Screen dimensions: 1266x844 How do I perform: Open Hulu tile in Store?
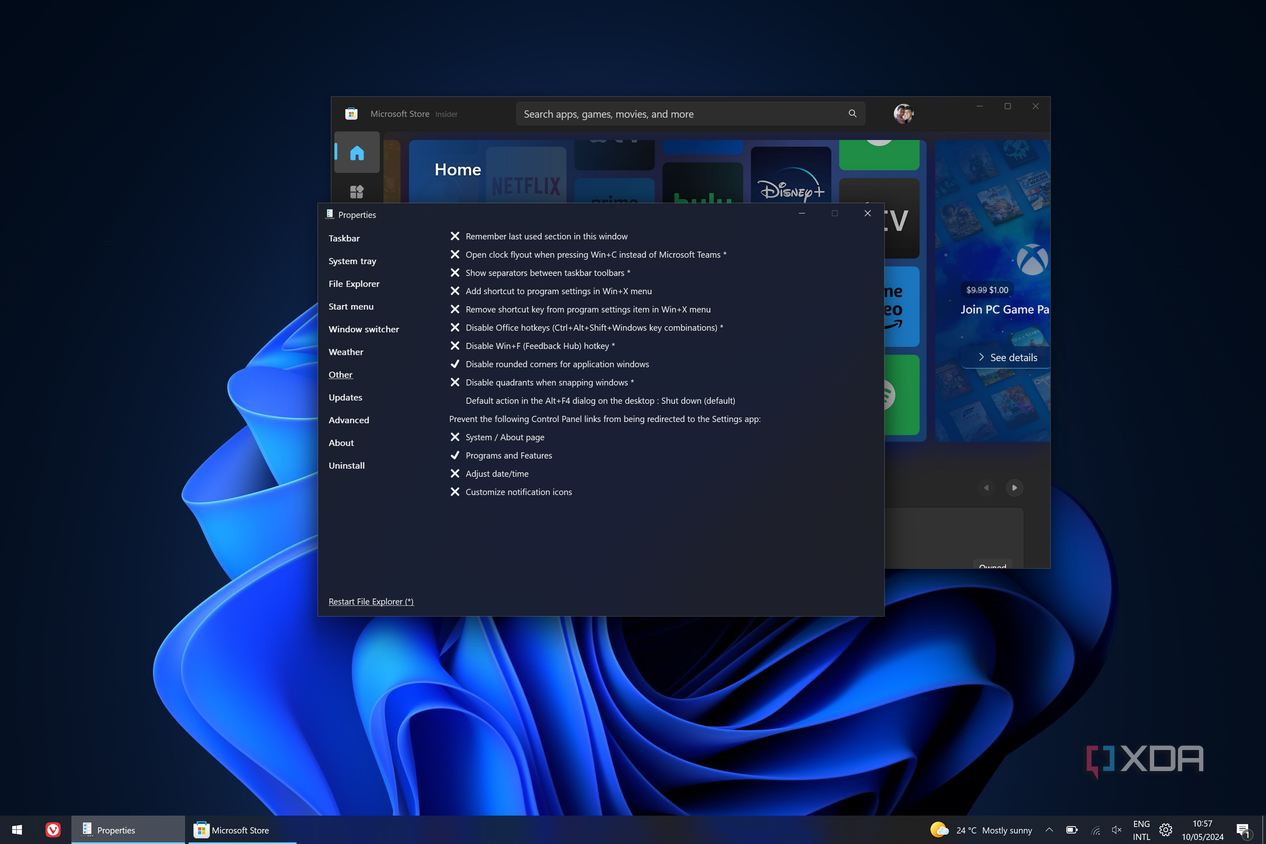tap(703, 185)
